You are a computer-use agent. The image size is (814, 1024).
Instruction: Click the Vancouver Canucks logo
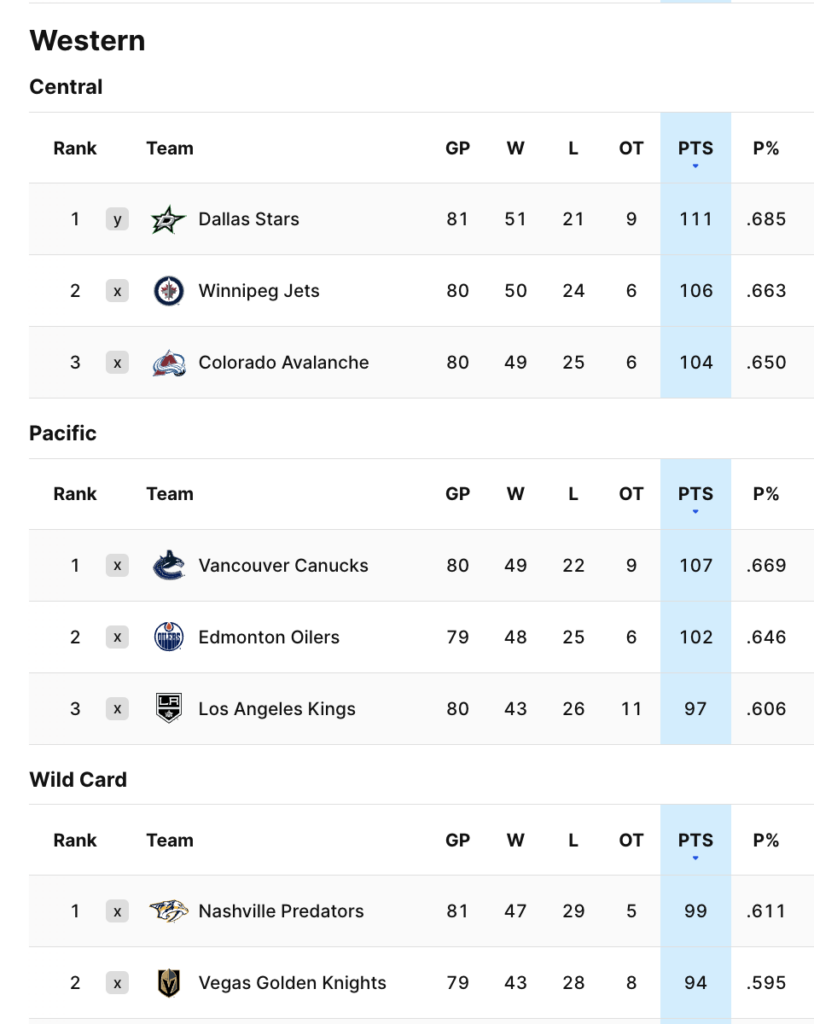pyautogui.click(x=169, y=565)
